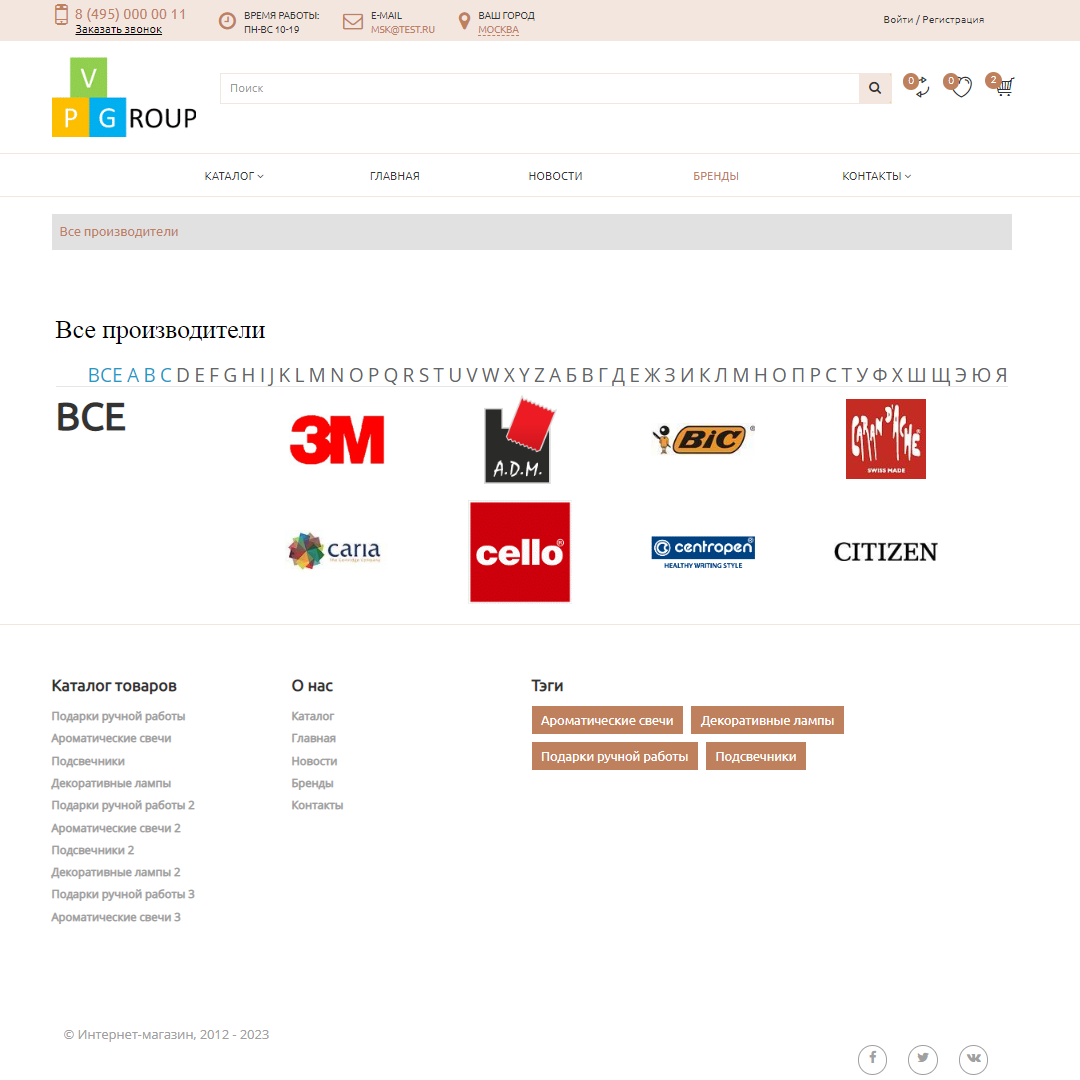
Task: Open the Cello brand logo
Action: tap(520, 552)
